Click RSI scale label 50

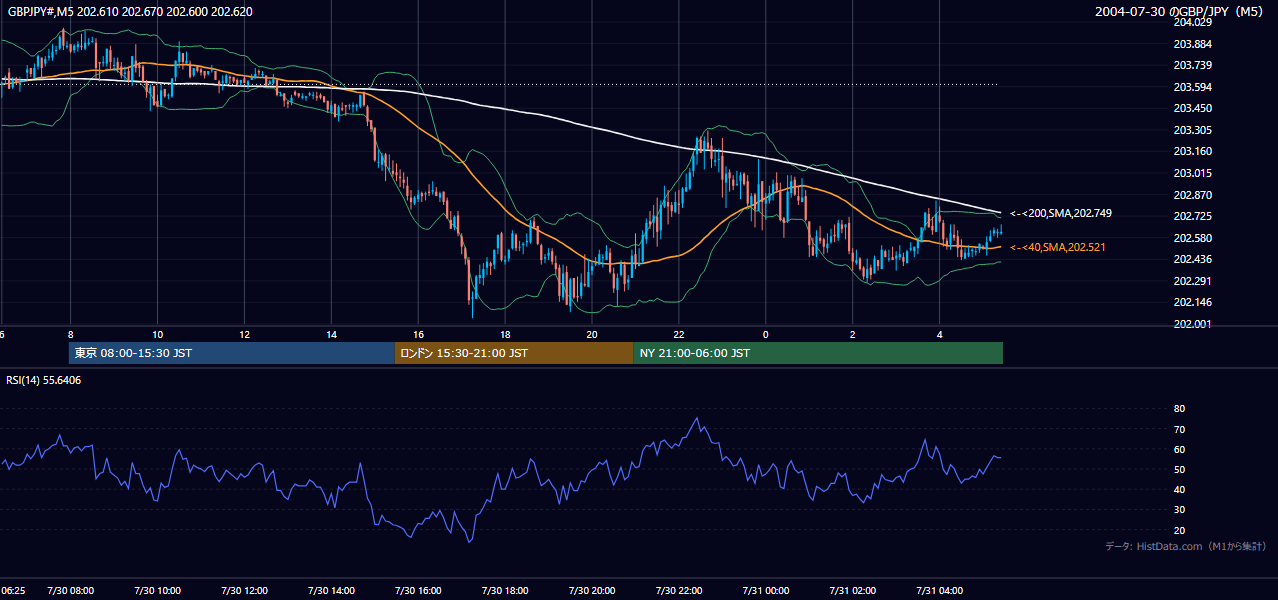(1180, 470)
